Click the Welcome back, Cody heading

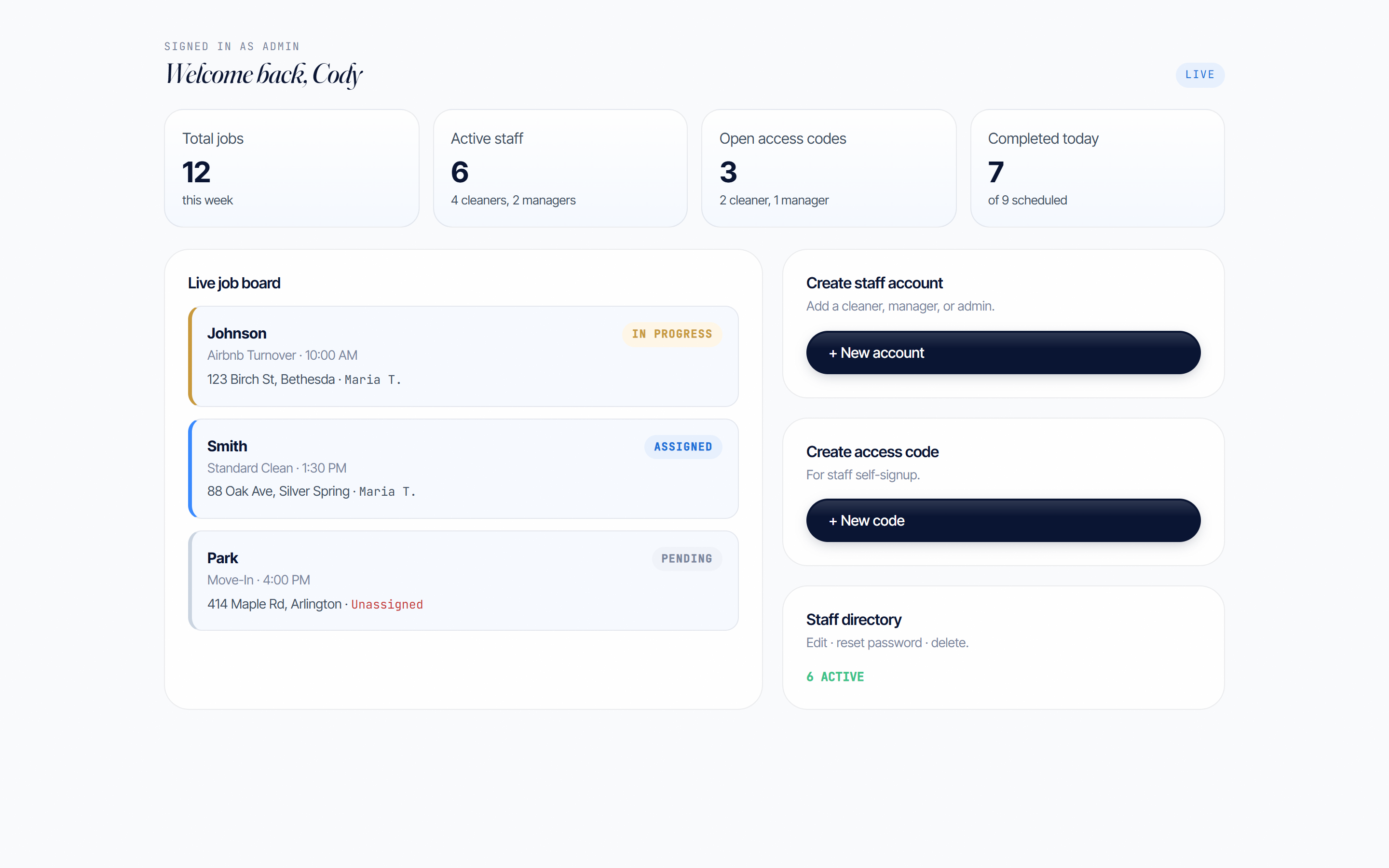(264, 75)
